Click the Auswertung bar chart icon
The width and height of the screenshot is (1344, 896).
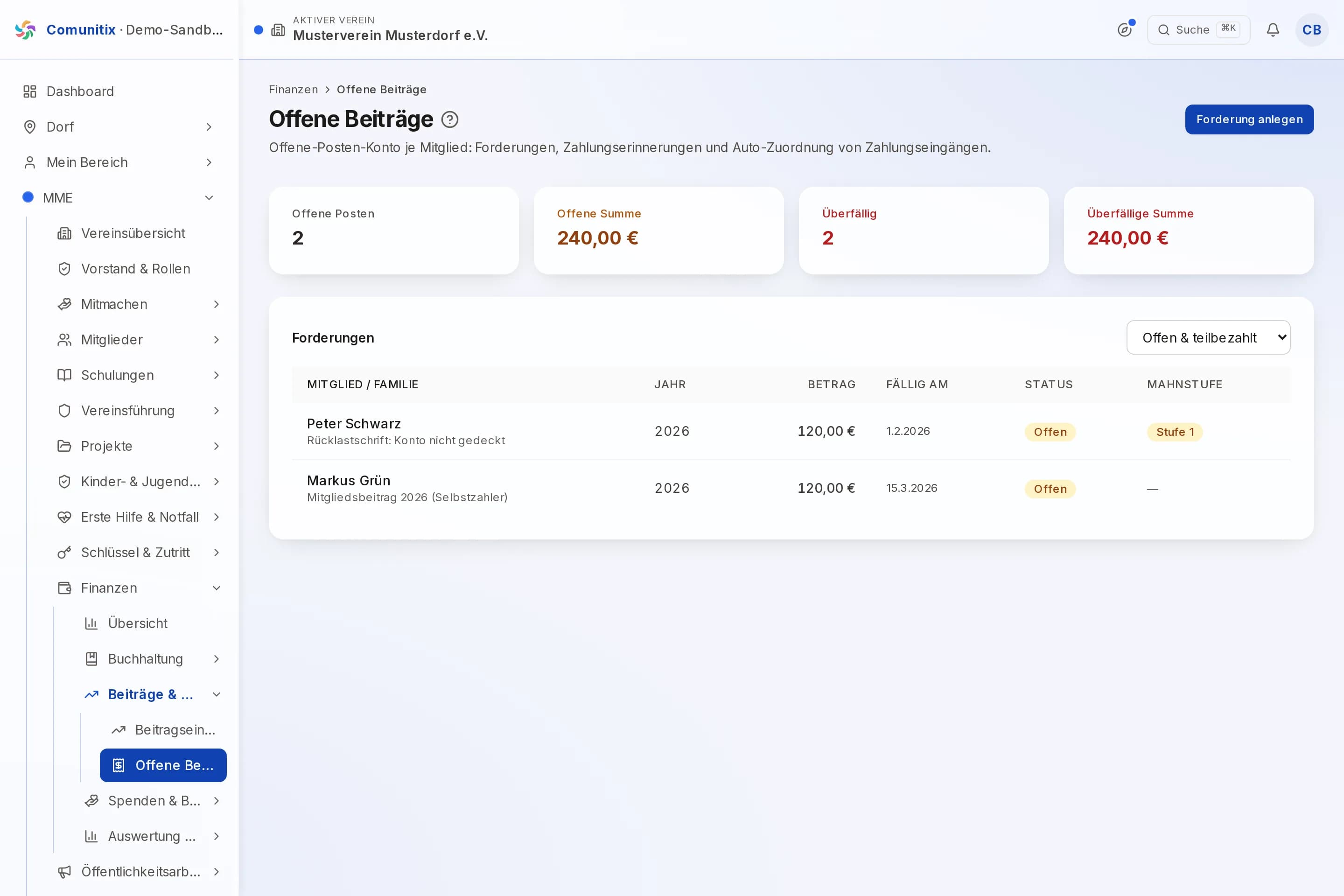[x=91, y=836]
